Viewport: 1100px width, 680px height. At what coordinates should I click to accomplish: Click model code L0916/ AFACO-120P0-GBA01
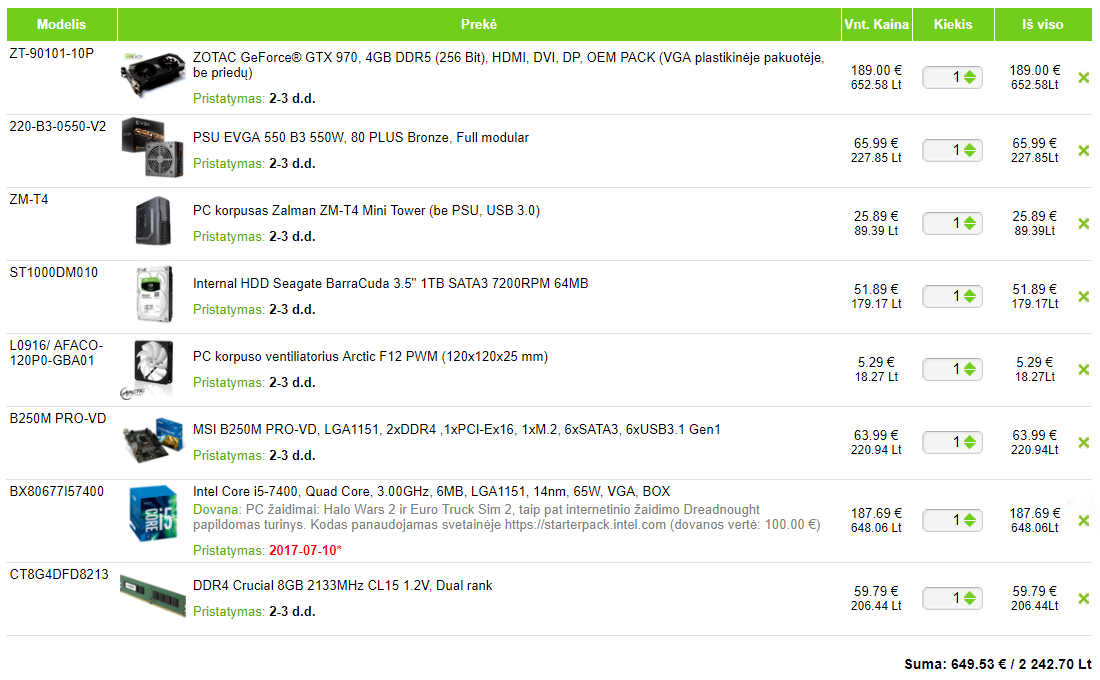point(56,353)
